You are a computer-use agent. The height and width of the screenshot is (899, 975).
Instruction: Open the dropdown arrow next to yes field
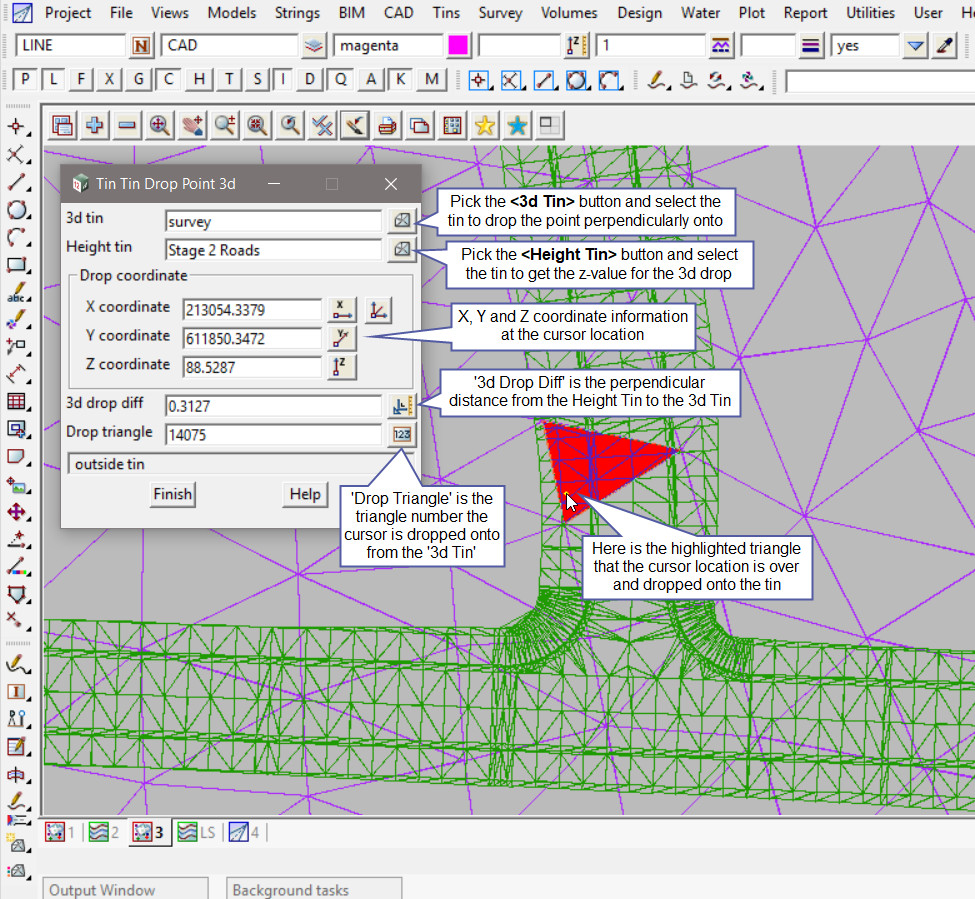(x=915, y=46)
